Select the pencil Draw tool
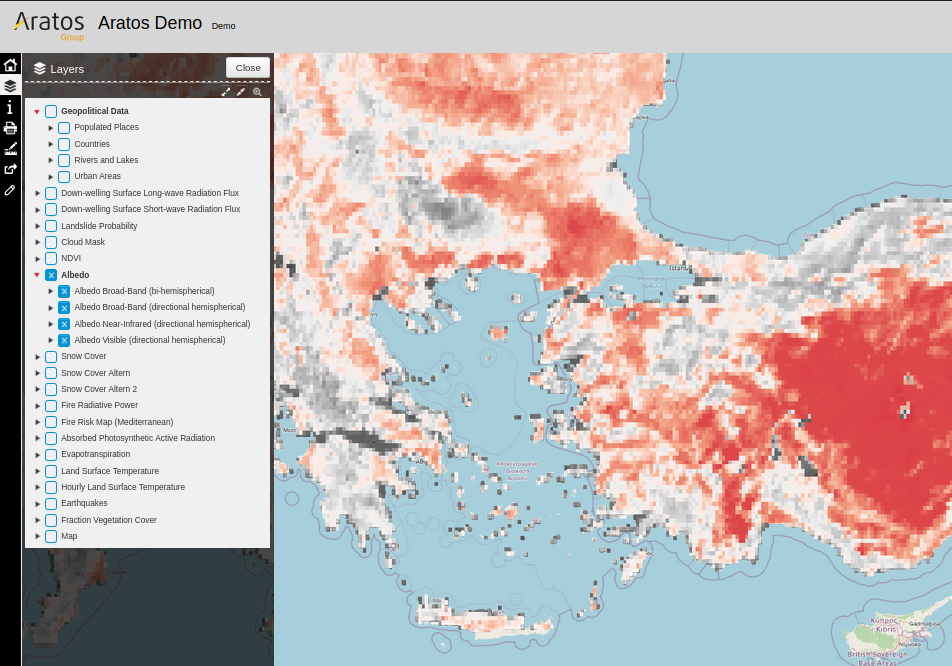 (x=10, y=190)
